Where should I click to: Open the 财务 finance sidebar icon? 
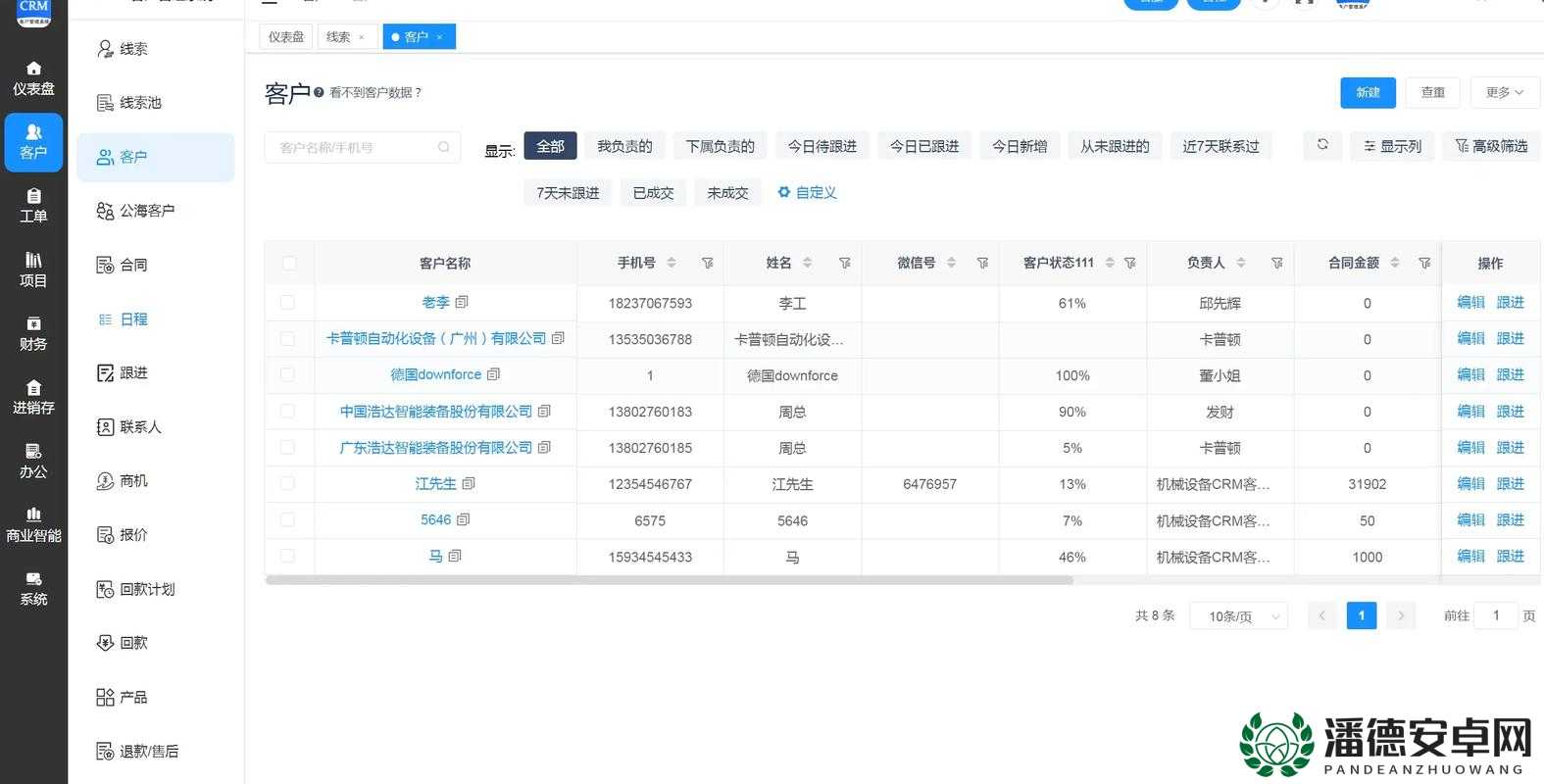click(33, 333)
